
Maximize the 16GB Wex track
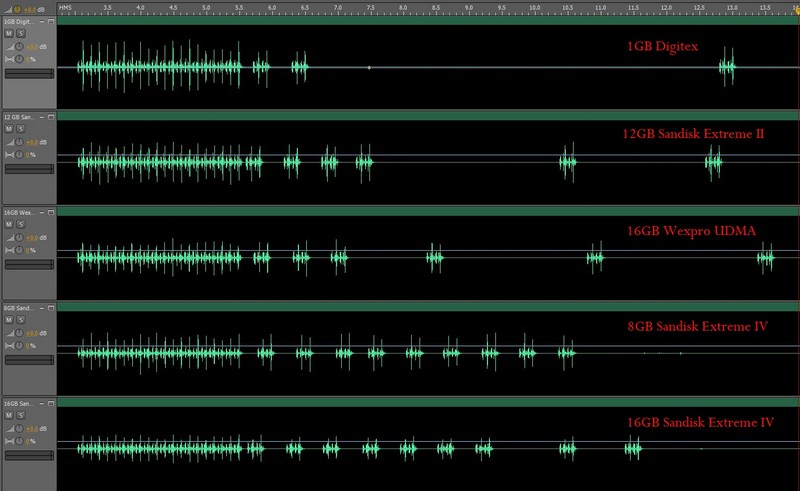click(x=51, y=212)
